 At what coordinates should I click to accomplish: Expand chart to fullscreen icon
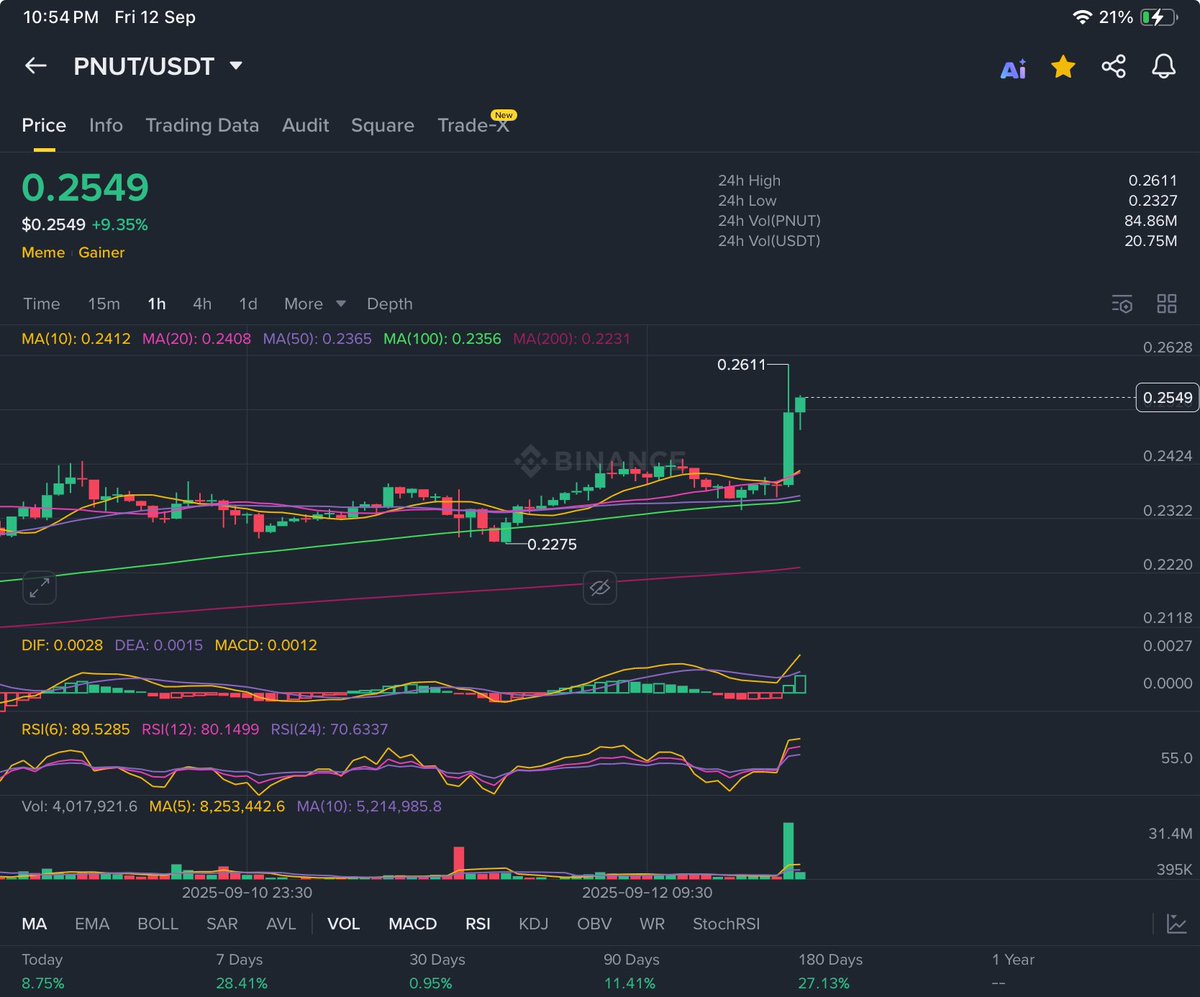coord(39,588)
